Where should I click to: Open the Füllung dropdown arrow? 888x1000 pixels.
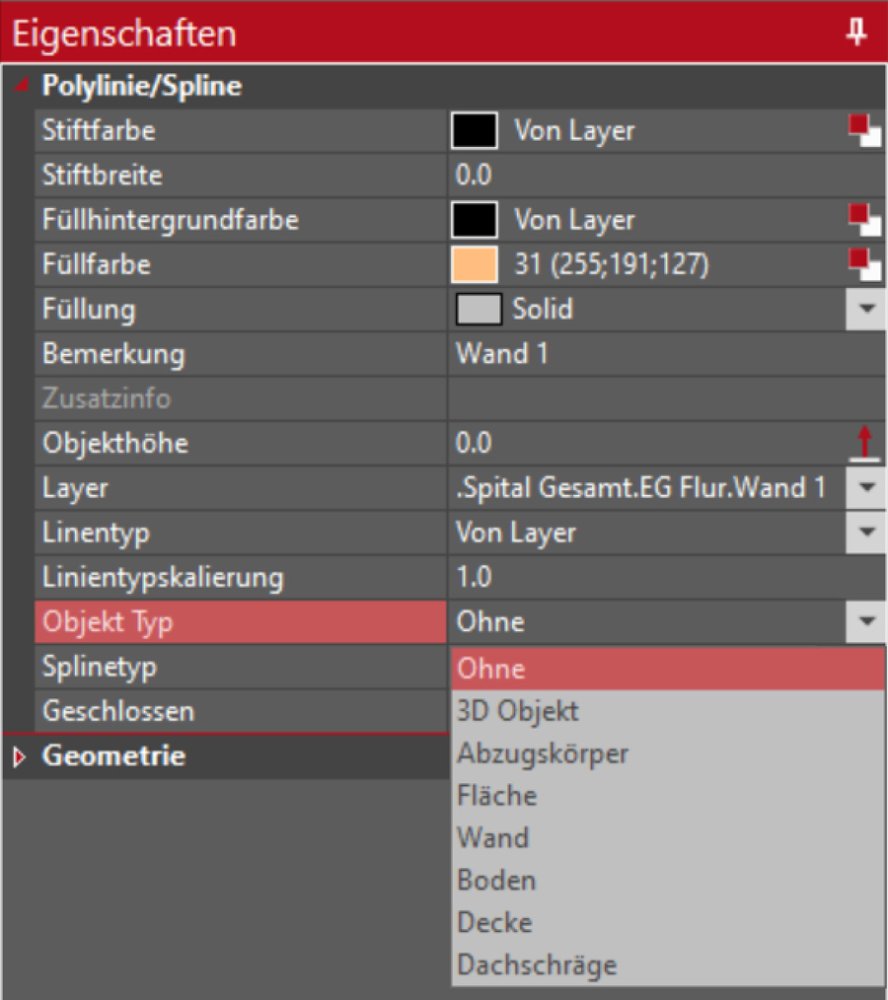pos(864,310)
